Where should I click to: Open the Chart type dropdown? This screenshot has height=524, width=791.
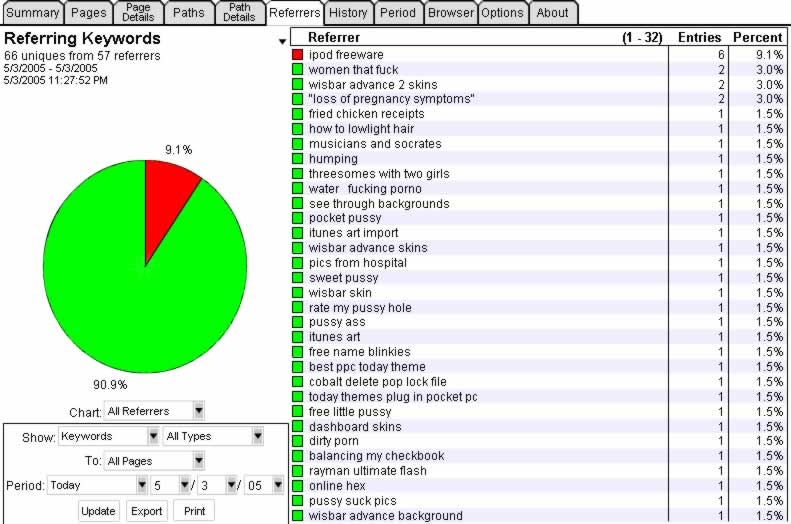pos(198,410)
